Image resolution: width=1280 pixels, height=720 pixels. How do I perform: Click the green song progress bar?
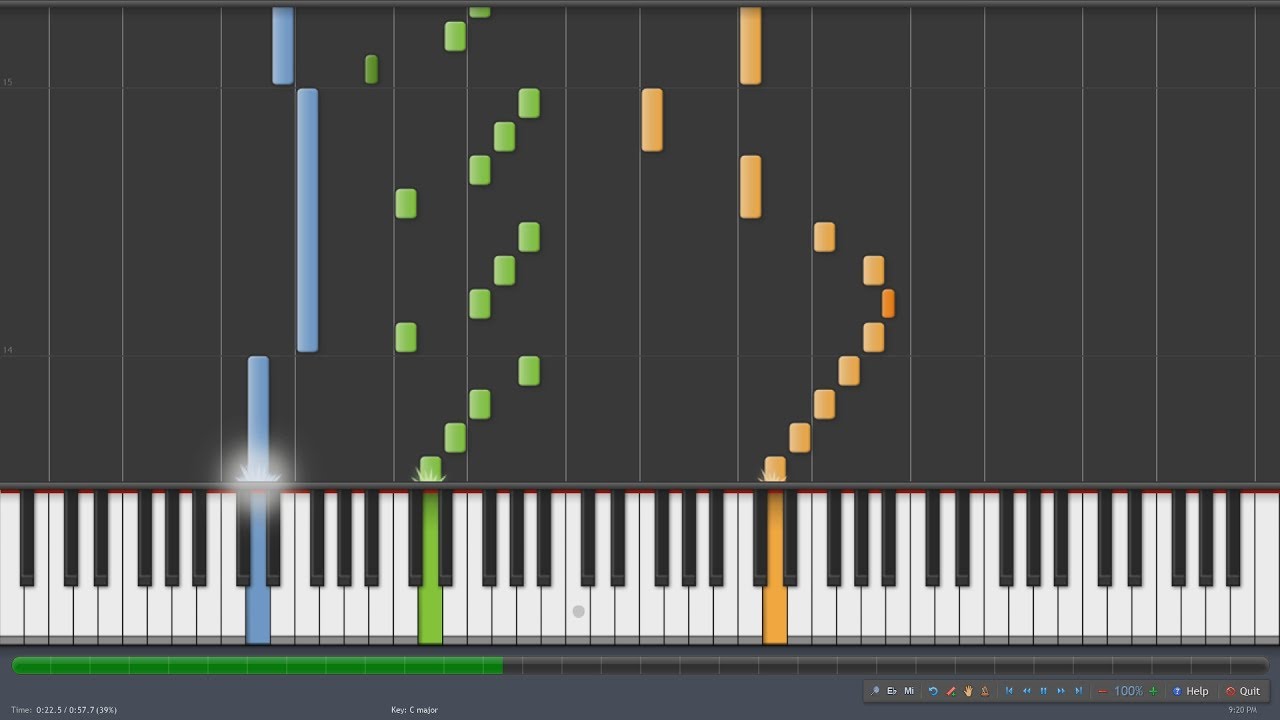point(640,665)
